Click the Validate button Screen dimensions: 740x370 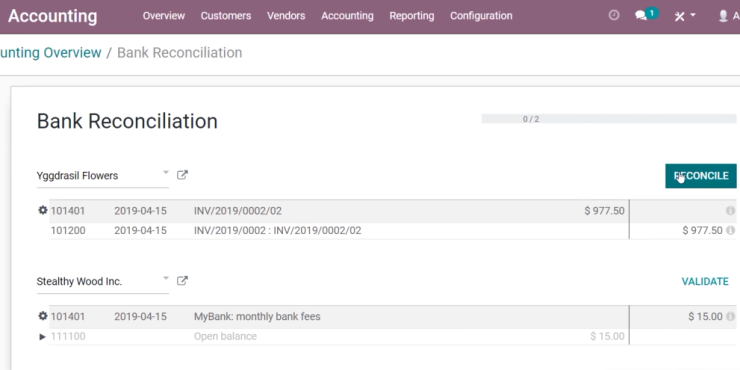point(705,282)
